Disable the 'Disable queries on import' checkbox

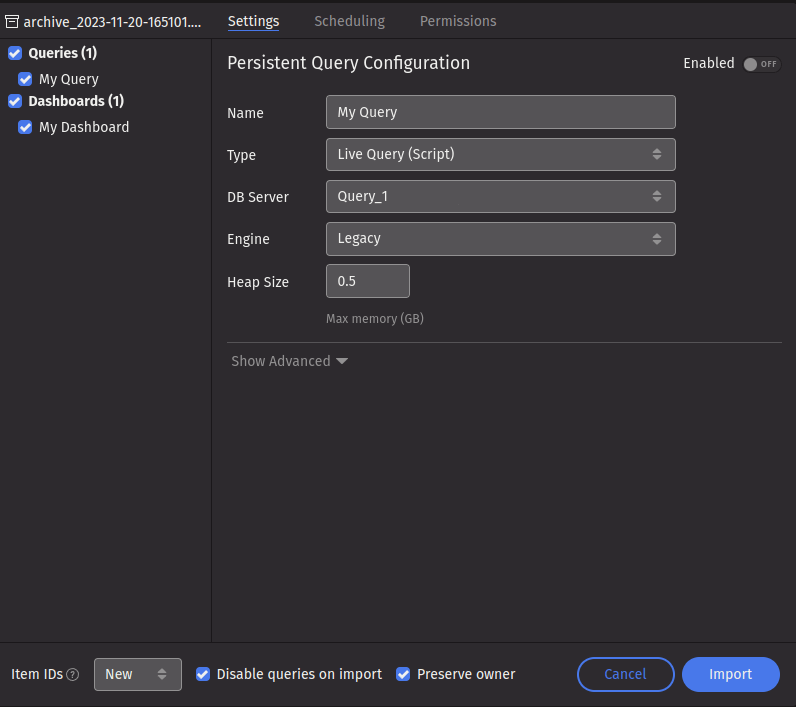[203, 674]
